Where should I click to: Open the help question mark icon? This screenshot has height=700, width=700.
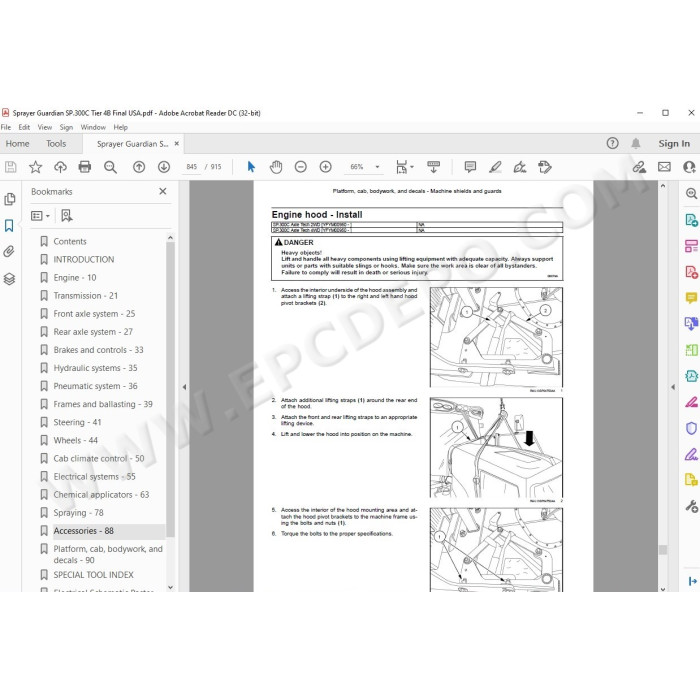(x=612, y=143)
